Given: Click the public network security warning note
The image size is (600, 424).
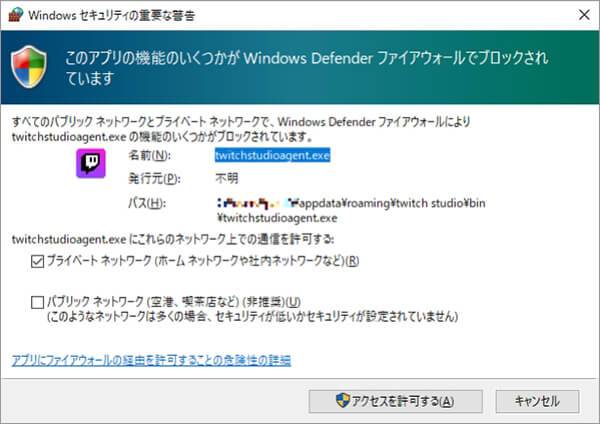Looking at the screenshot, I should pyautogui.click(x=253, y=316).
